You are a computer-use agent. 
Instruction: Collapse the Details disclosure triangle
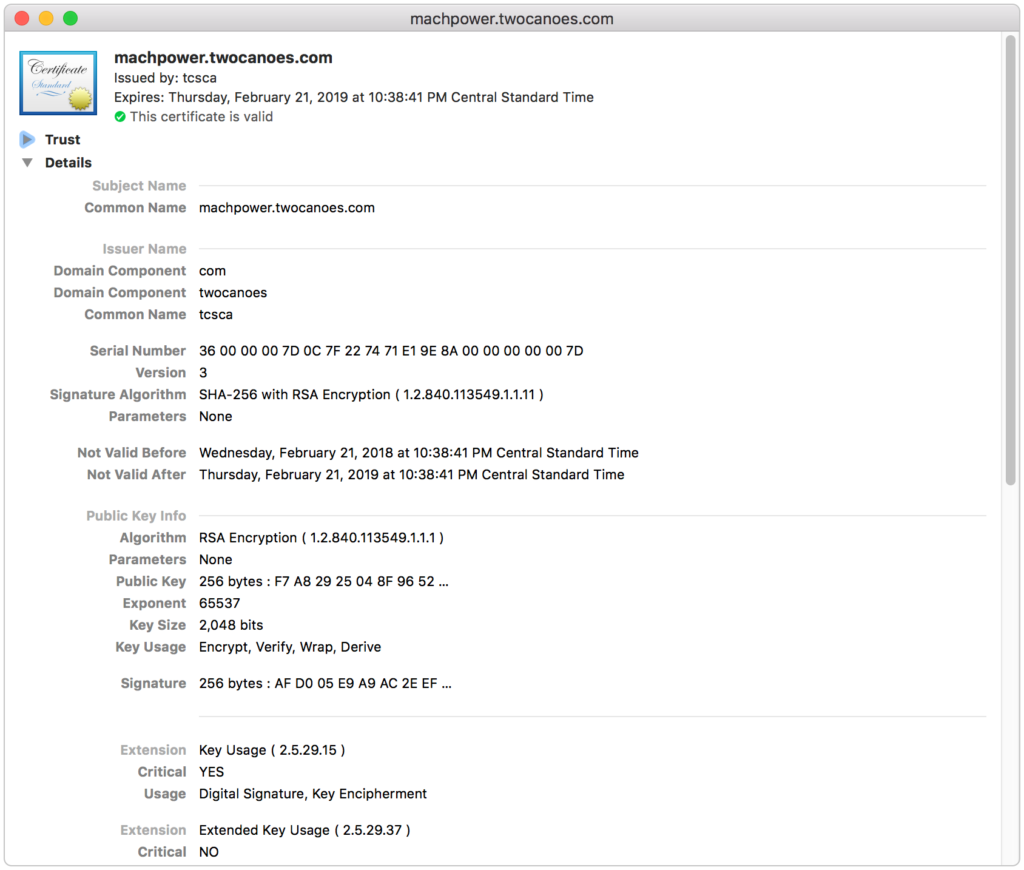(27, 163)
